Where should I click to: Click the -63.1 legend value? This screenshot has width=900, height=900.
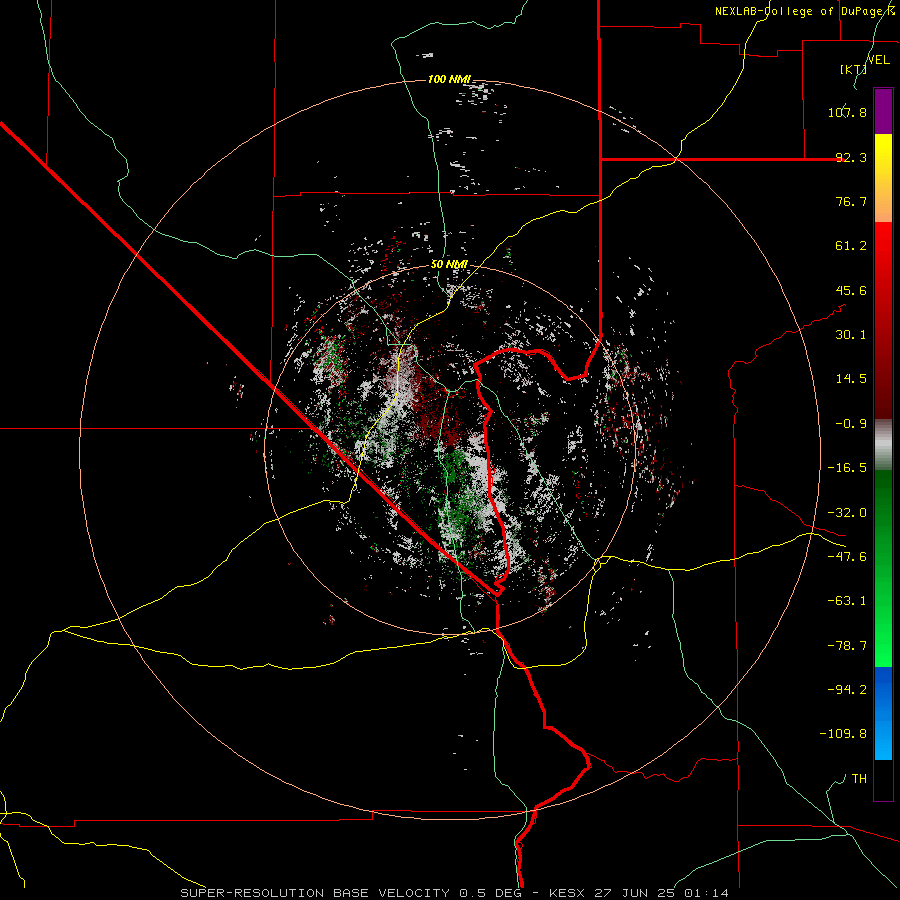click(847, 601)
